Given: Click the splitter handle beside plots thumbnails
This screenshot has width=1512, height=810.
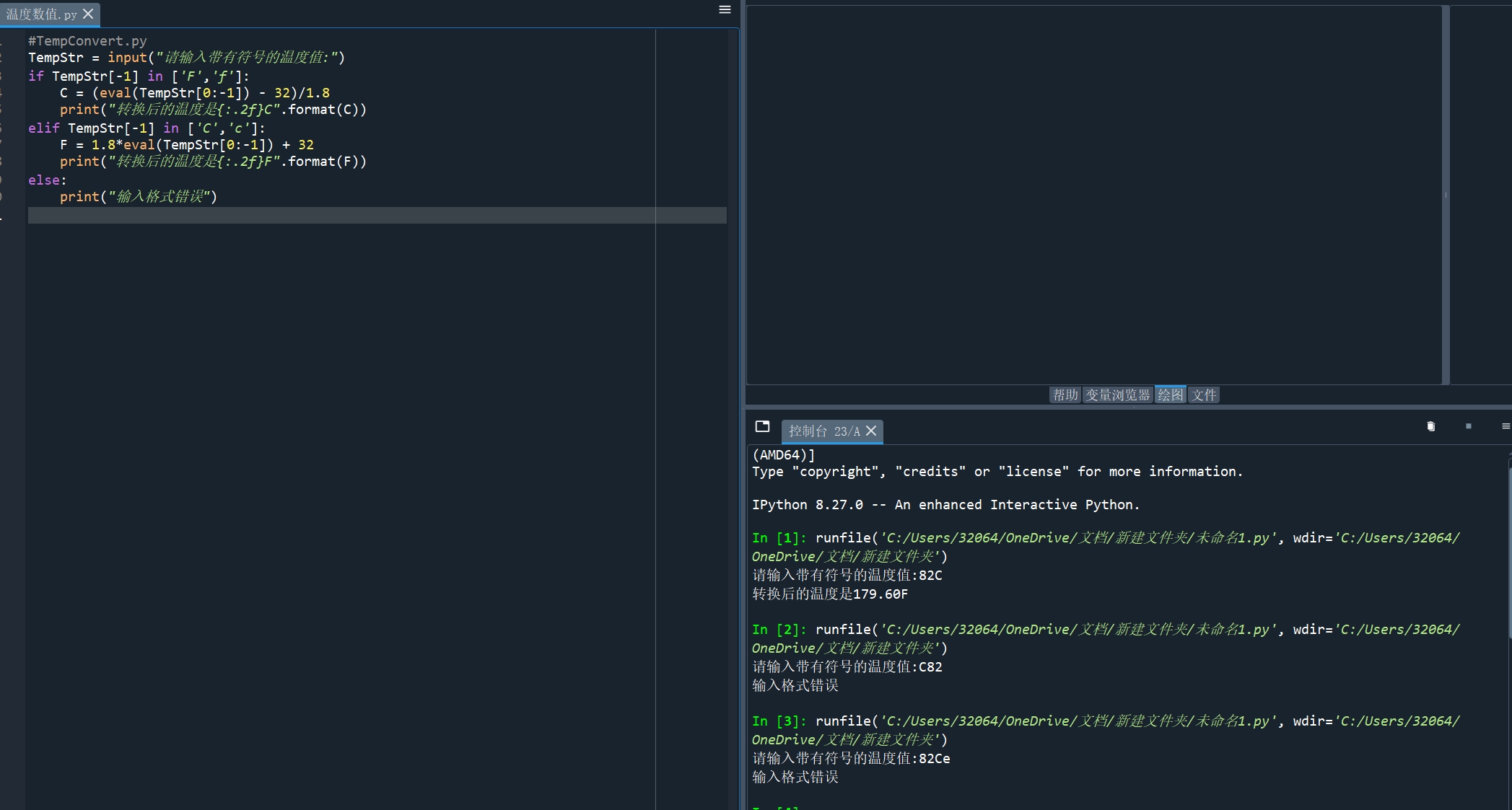Looking at the screenshot, I should pyautogui.click(x=1446, y=195).
